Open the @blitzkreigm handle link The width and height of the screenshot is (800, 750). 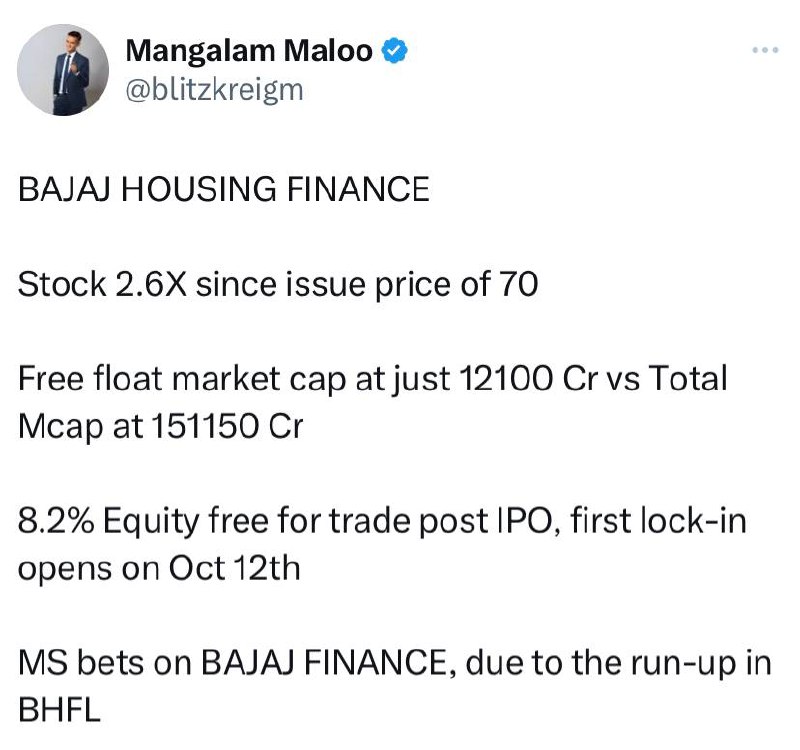click(214, 90)
